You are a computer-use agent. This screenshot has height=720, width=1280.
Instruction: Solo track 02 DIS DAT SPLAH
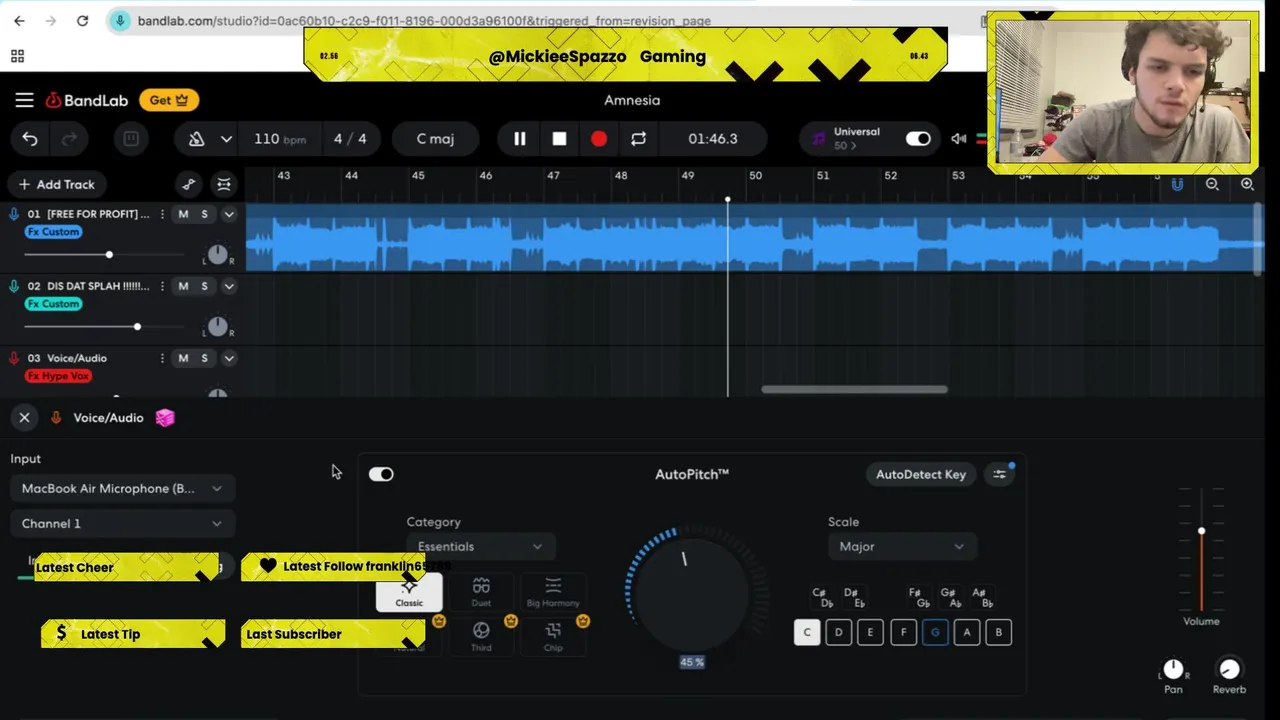click(x=205, y=286)
